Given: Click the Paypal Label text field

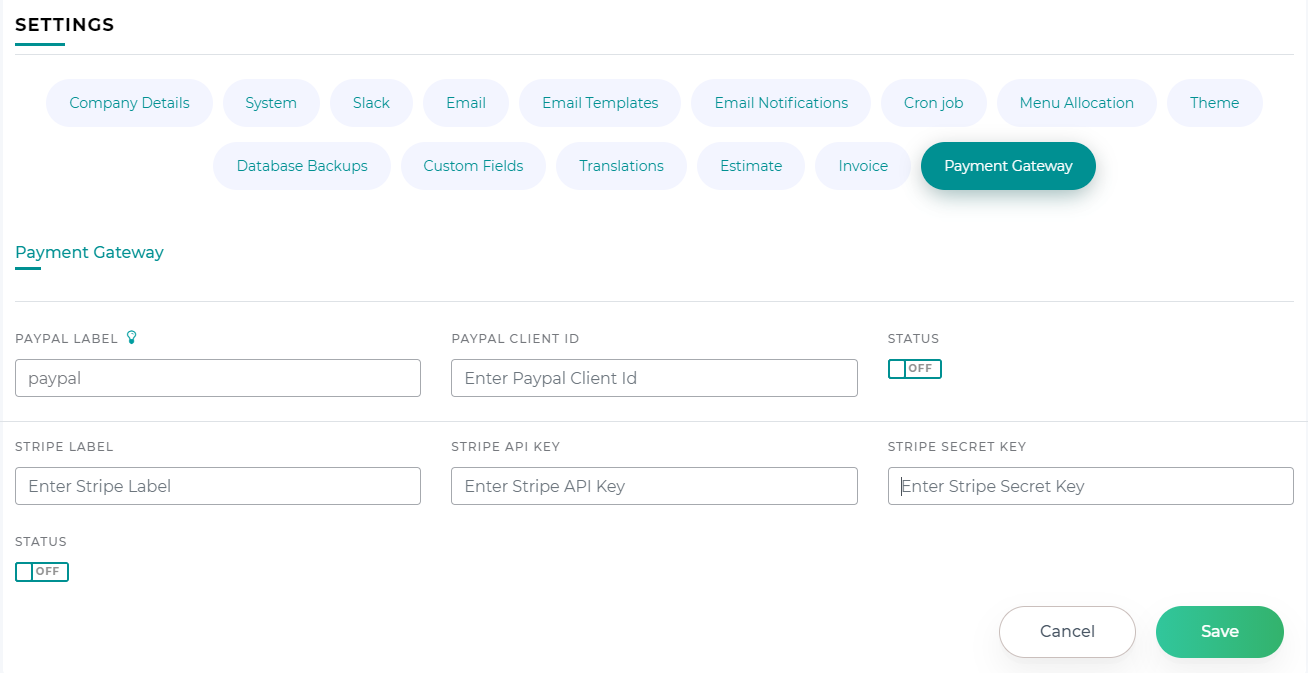Looking at the screenshot, I should point(218,378).
